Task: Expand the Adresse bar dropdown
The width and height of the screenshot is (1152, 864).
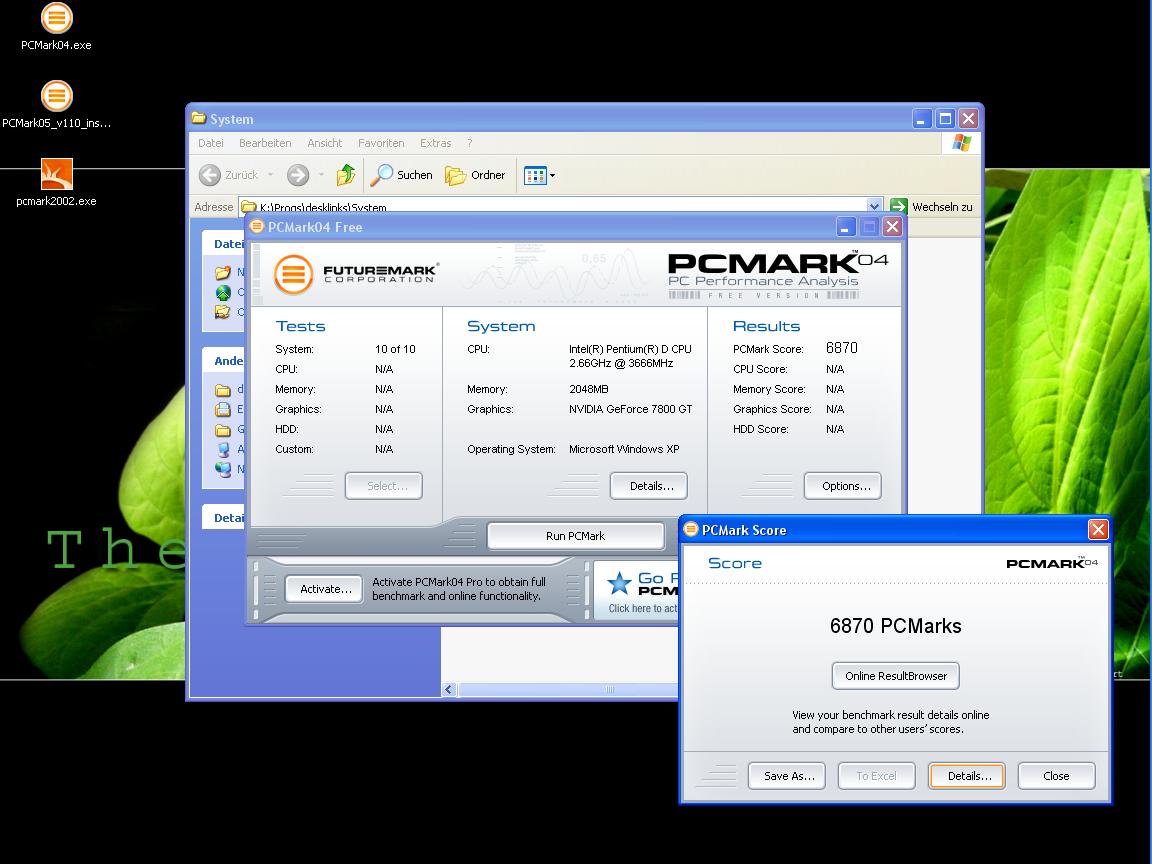Action: 874,206
